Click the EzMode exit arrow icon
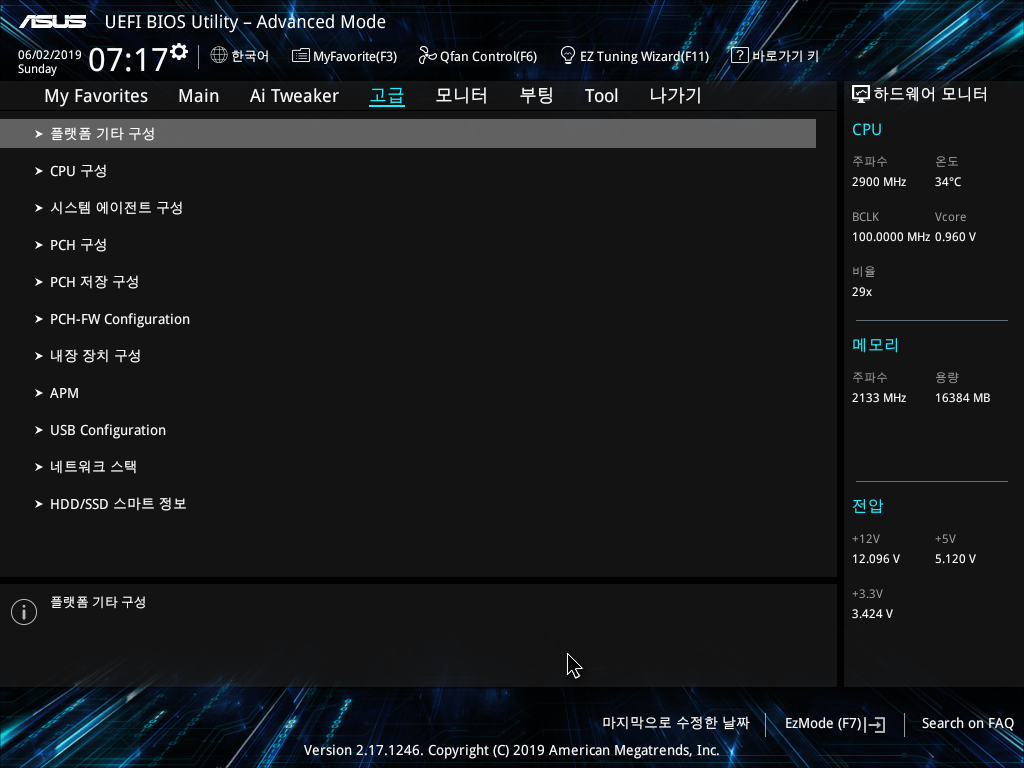1024x768 pixels. click(x=875, y=724)
